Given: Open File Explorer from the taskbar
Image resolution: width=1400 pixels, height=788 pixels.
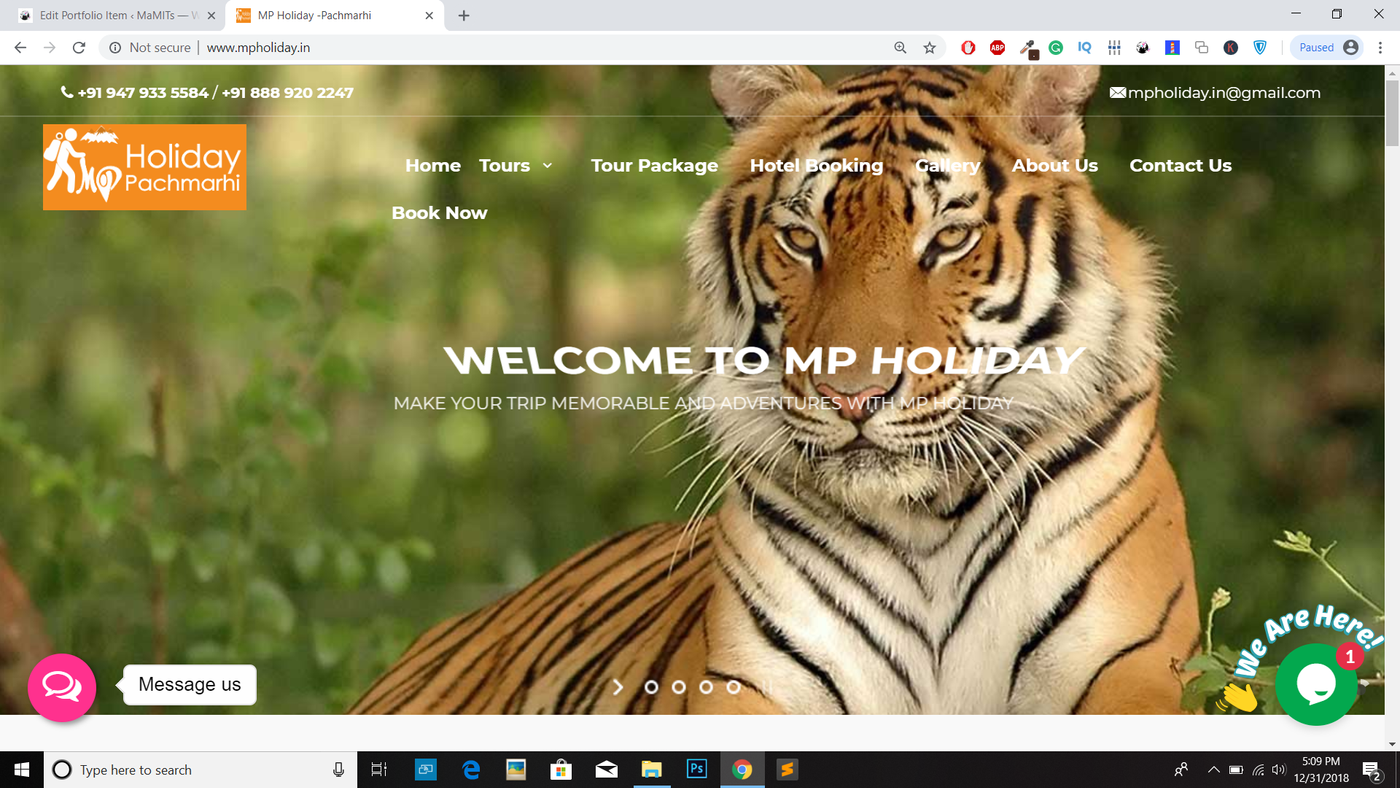Looking at the screenshot, I should point(651,769).
